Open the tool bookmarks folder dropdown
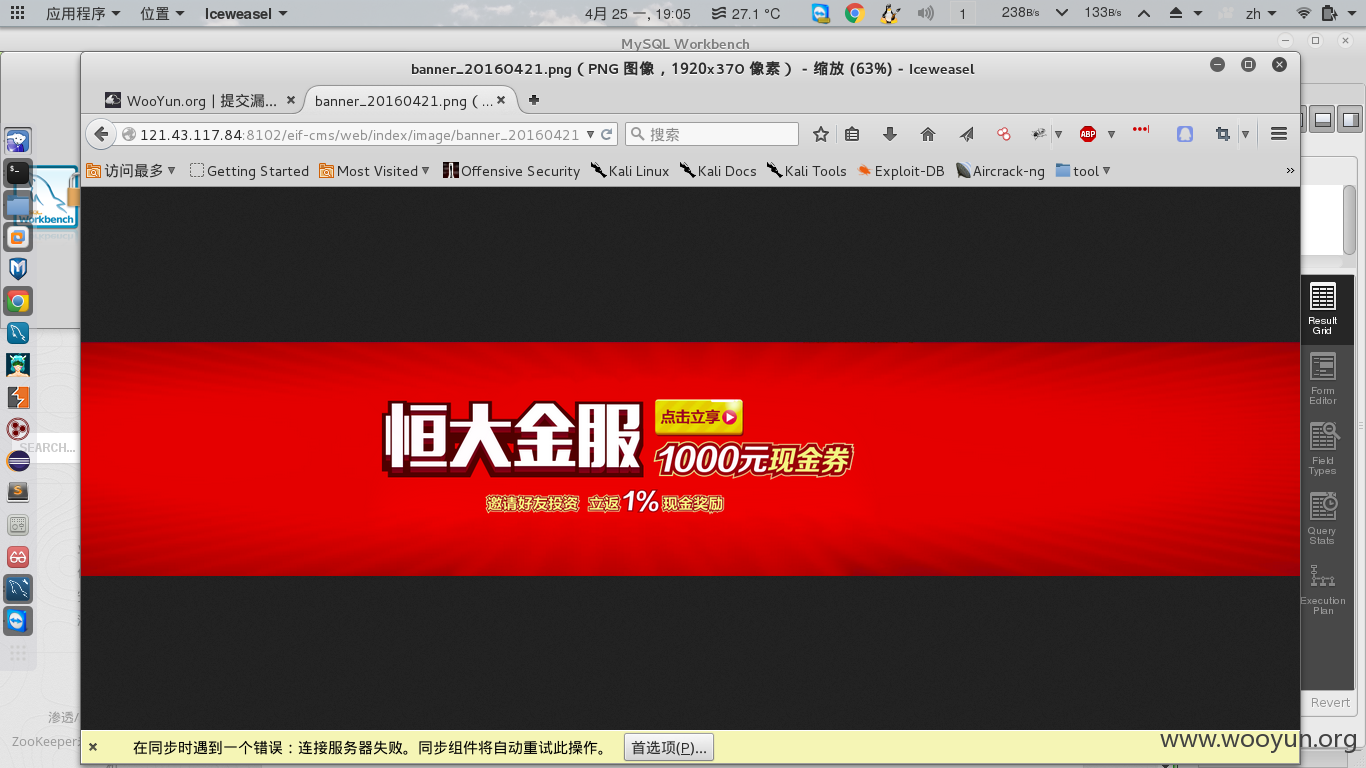The width and height of the screenshot is (1366, 768). [x=1083, y=171]
